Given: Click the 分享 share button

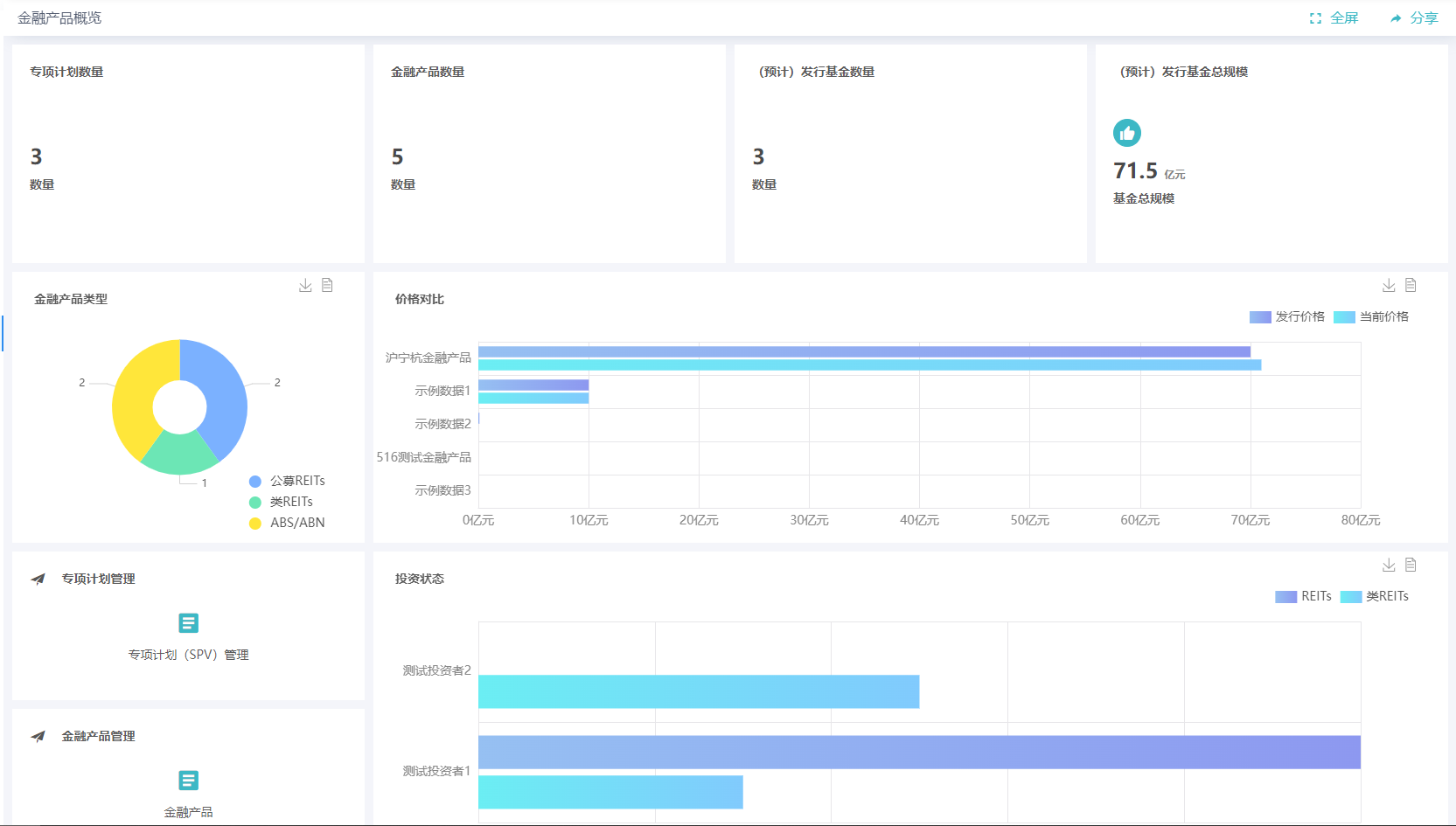Looking at the screenshot, I should pyautogui.click(x=1414, y=18).
